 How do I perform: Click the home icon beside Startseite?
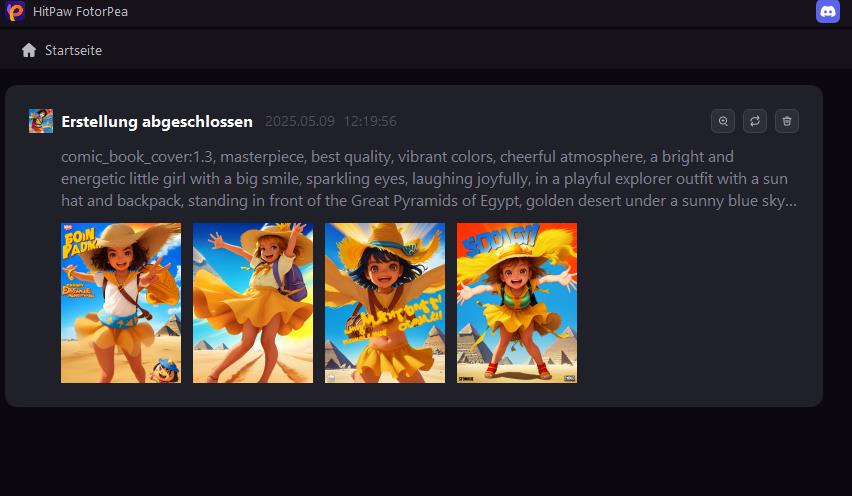[29, 51]
